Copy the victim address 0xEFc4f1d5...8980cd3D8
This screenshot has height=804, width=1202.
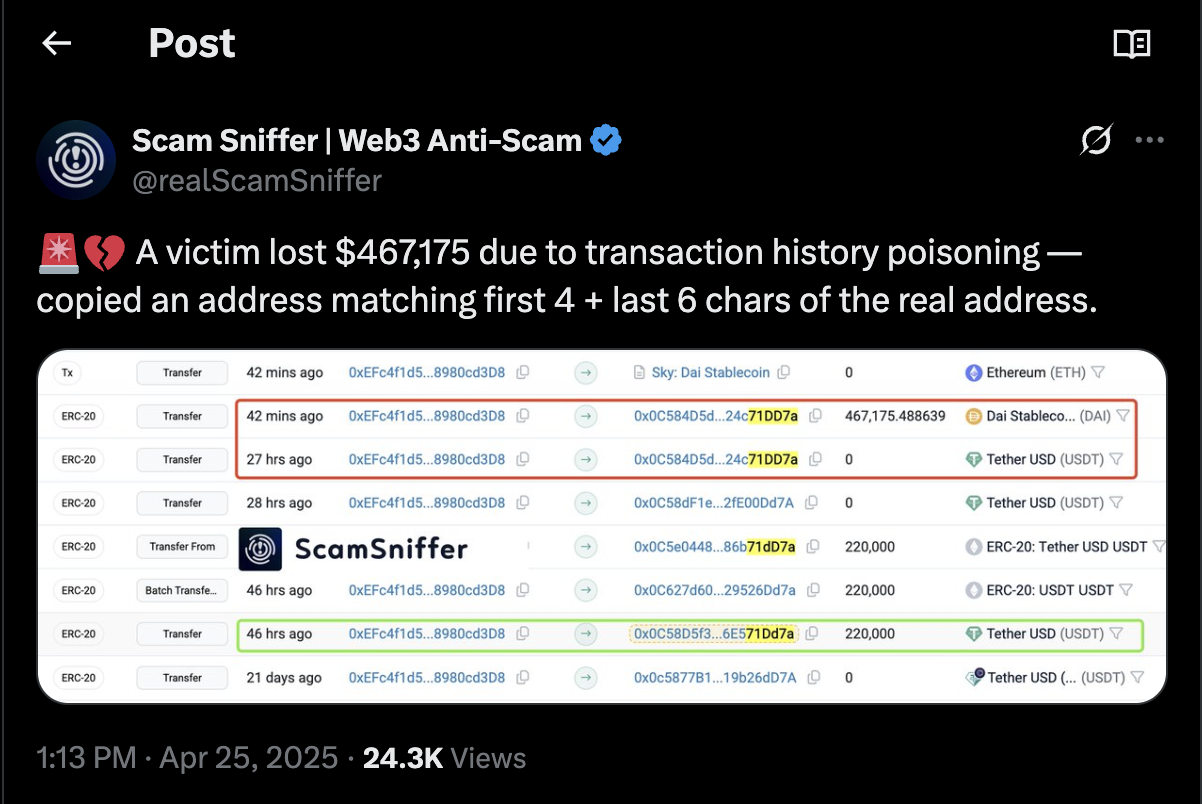tap(523, 372)
